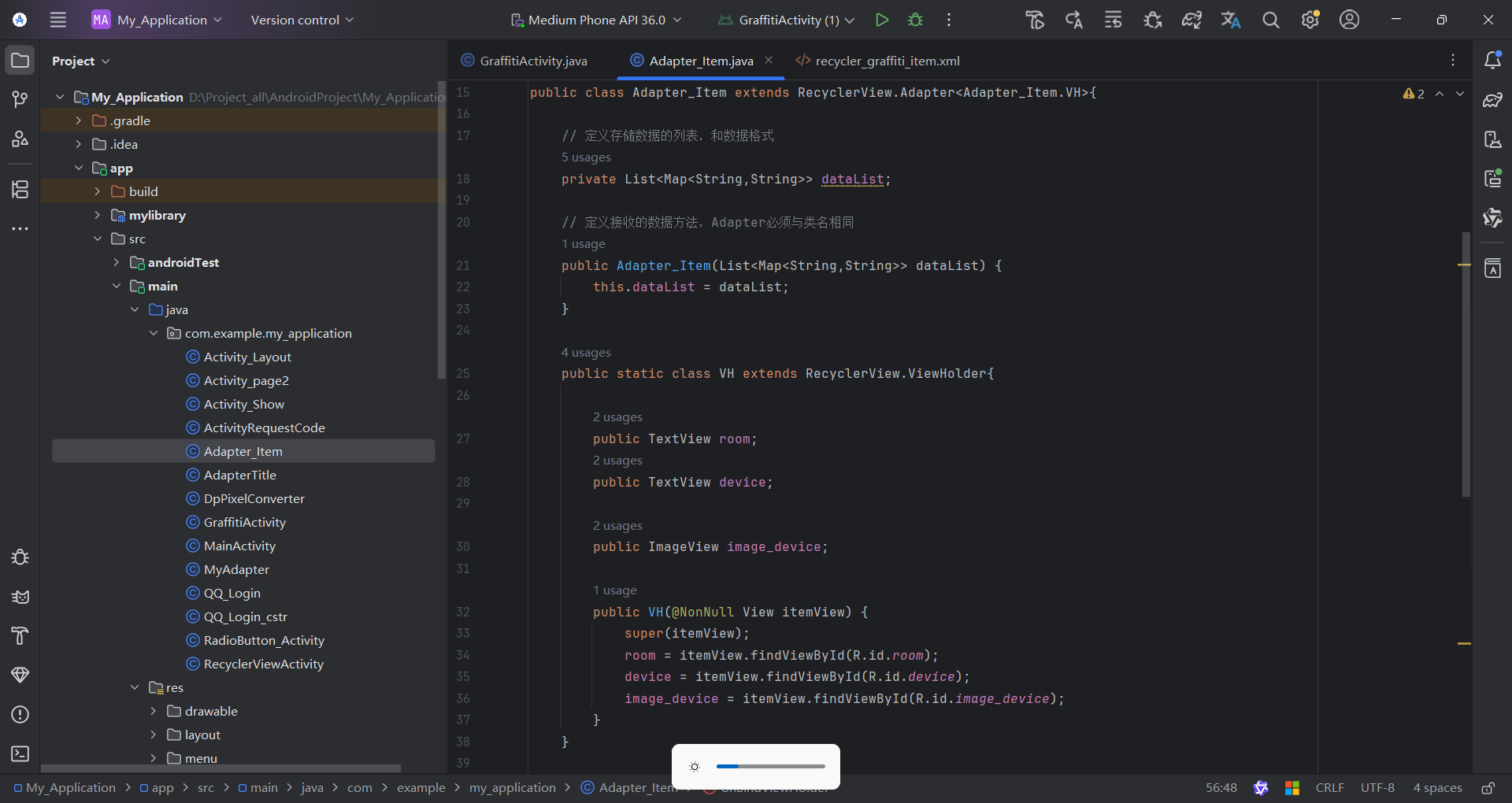
Task: Open IDE settings gear icon
Action: 1310,20
